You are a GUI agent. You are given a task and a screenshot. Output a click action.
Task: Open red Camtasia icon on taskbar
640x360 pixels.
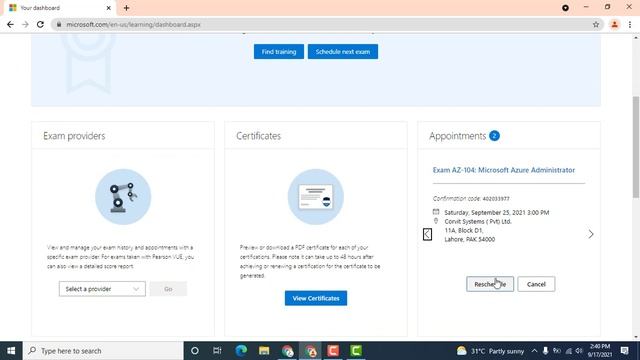point(333,351)
